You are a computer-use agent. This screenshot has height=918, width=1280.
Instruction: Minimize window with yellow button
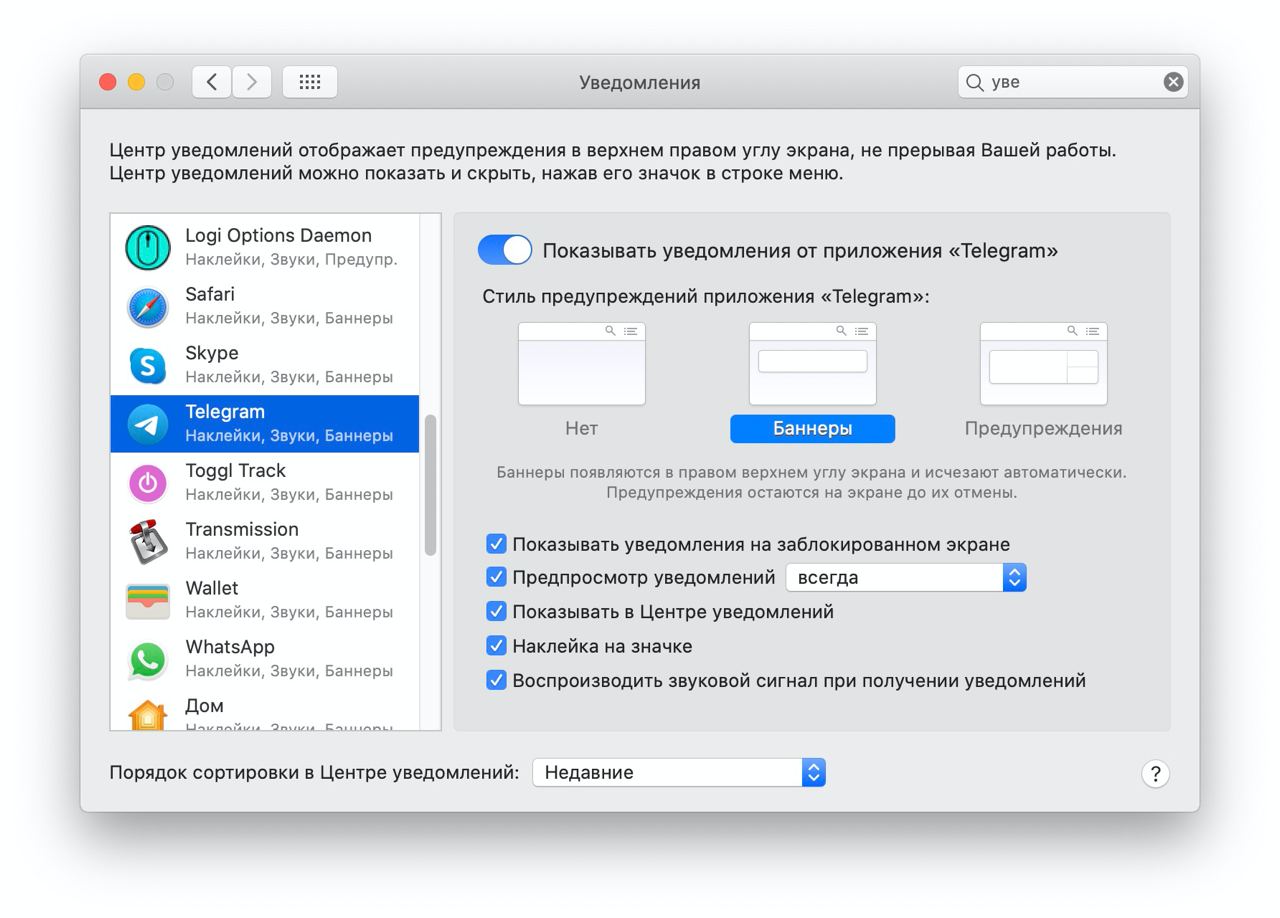point(136,82)
